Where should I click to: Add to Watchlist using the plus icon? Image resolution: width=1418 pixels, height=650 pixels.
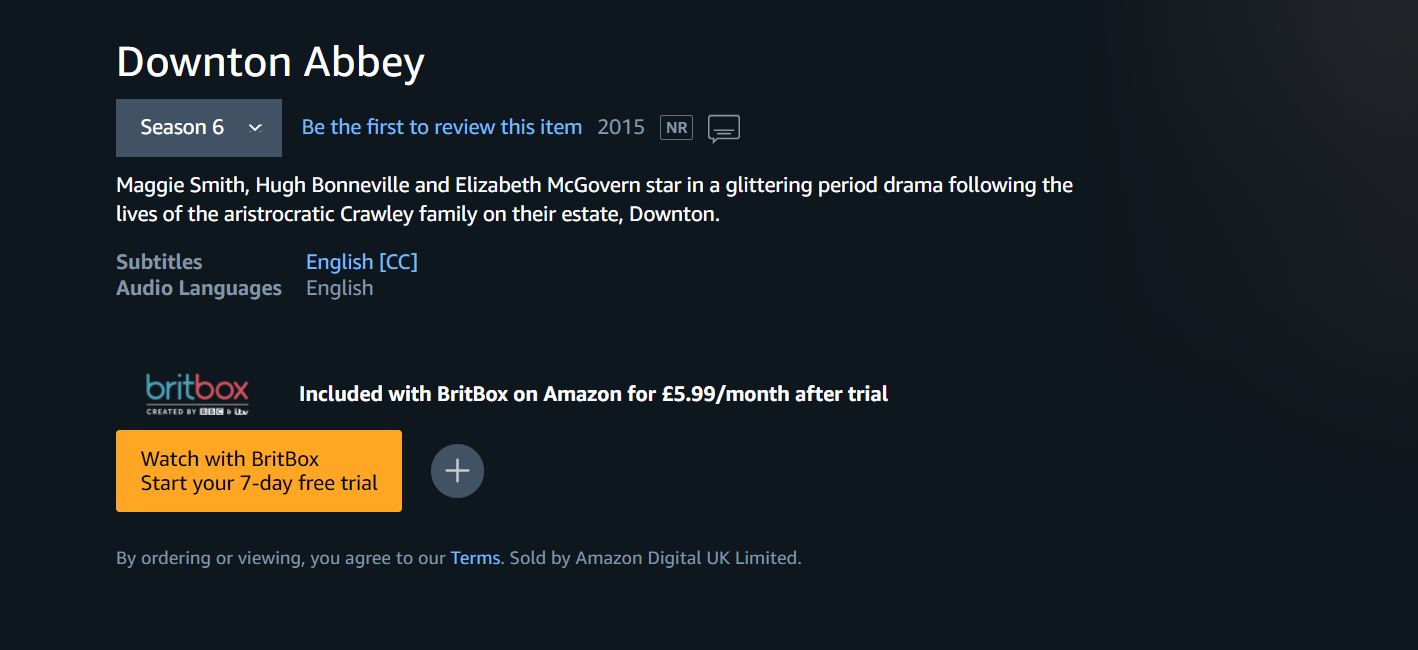pos(457,471)
